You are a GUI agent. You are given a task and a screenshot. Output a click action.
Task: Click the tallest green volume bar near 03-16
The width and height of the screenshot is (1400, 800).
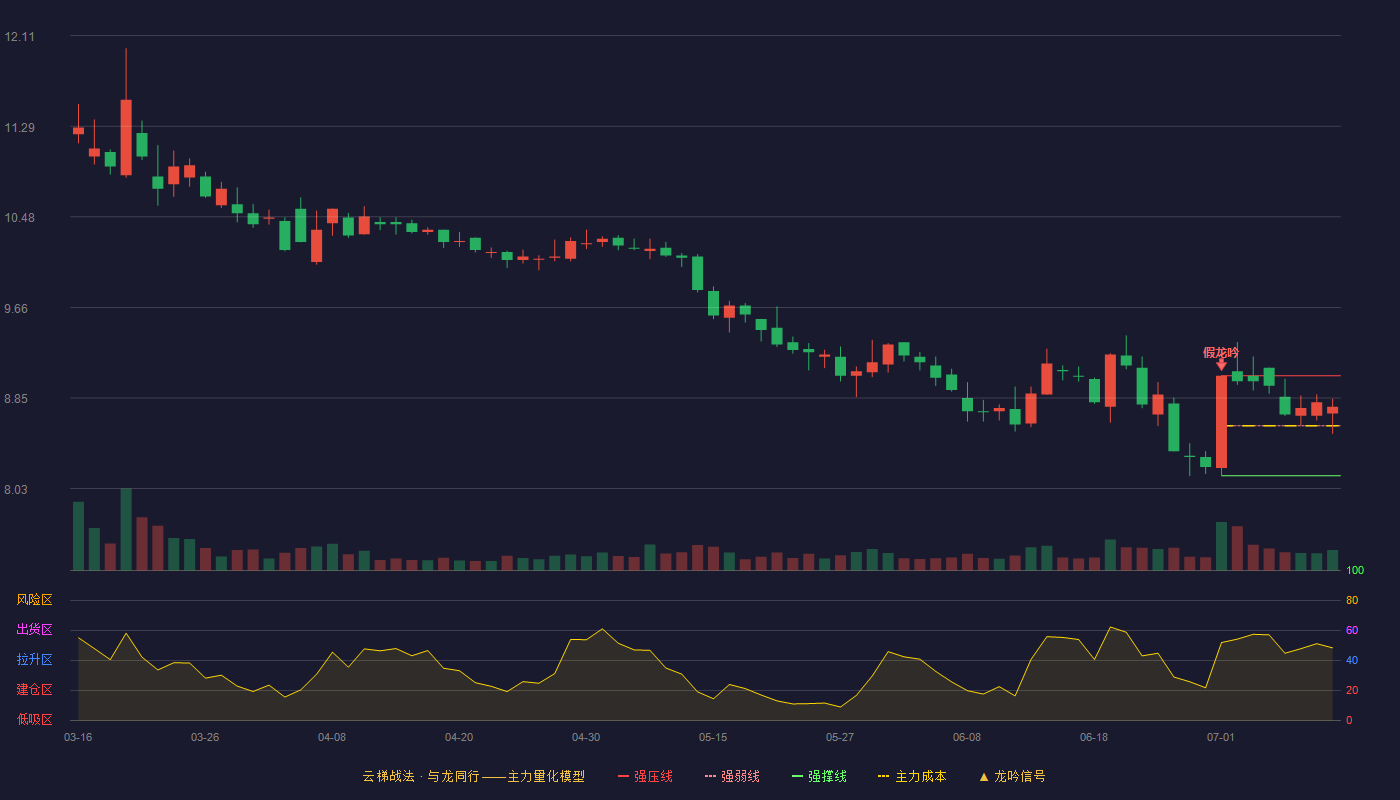(x=126, y=529)
